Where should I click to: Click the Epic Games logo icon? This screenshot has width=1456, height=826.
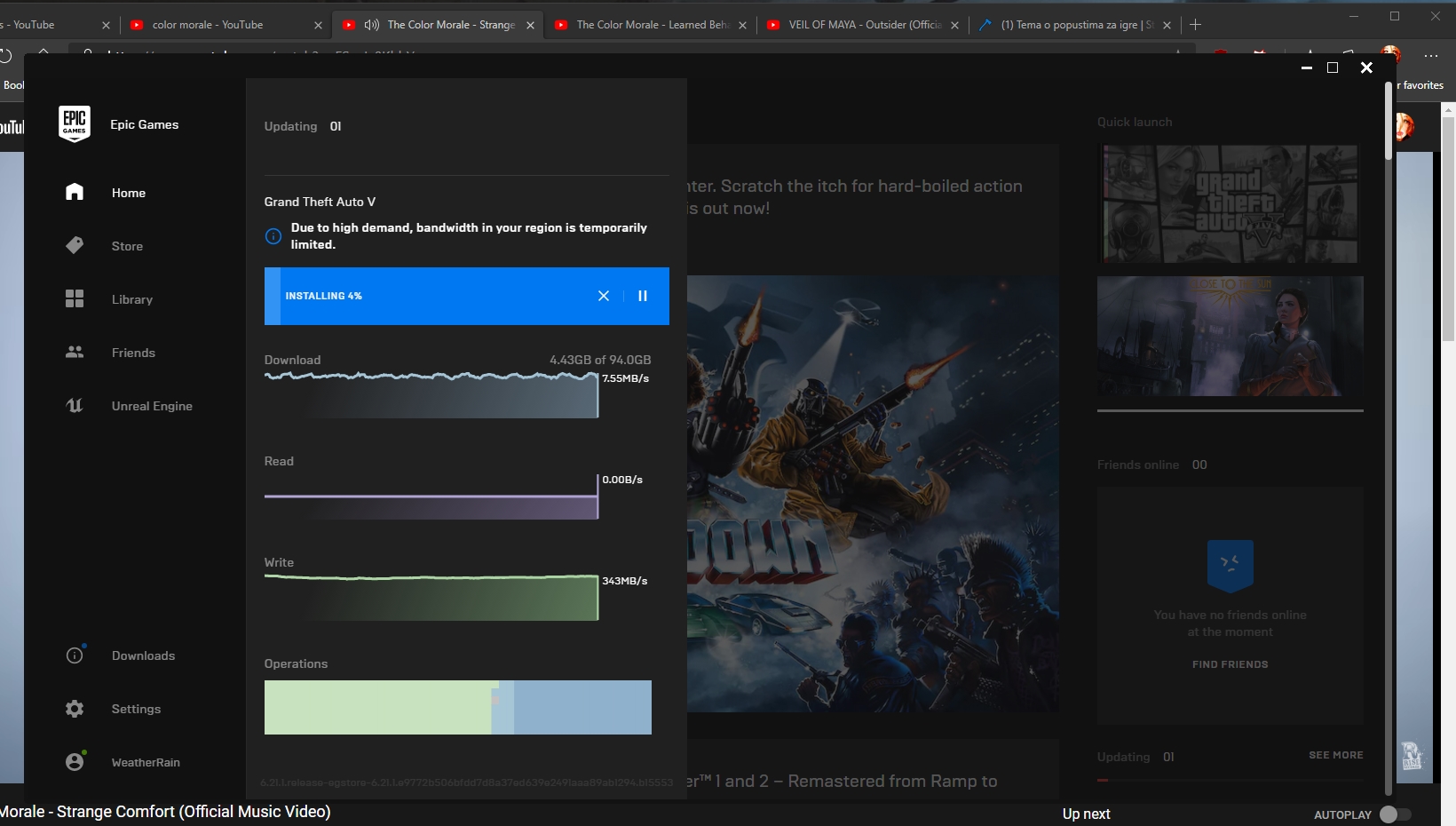(75, 124)
